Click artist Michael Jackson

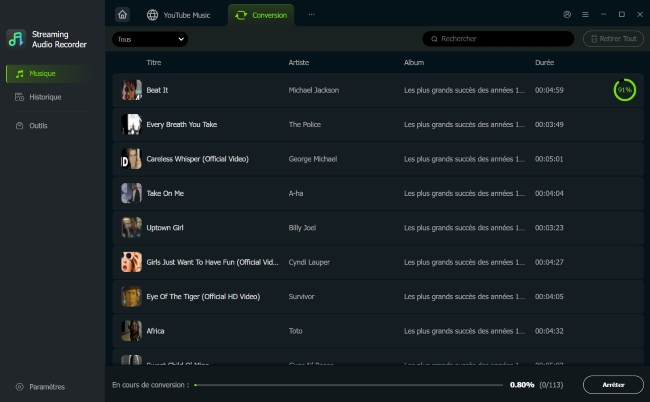click(x=314, y=90)
